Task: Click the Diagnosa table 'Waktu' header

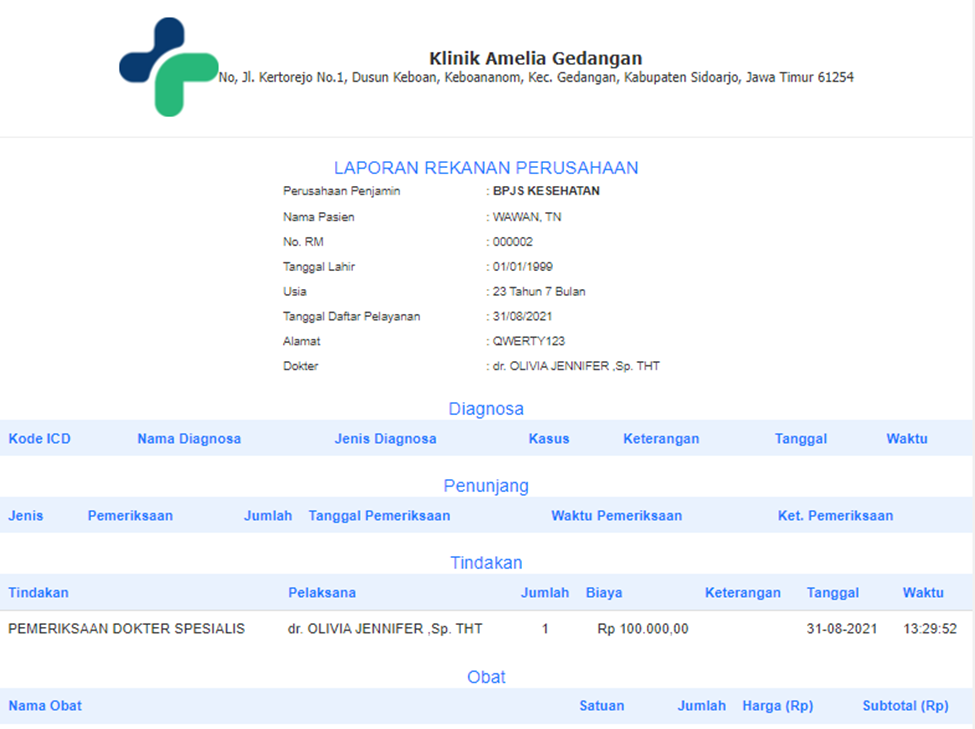Action: pos(907,439)
